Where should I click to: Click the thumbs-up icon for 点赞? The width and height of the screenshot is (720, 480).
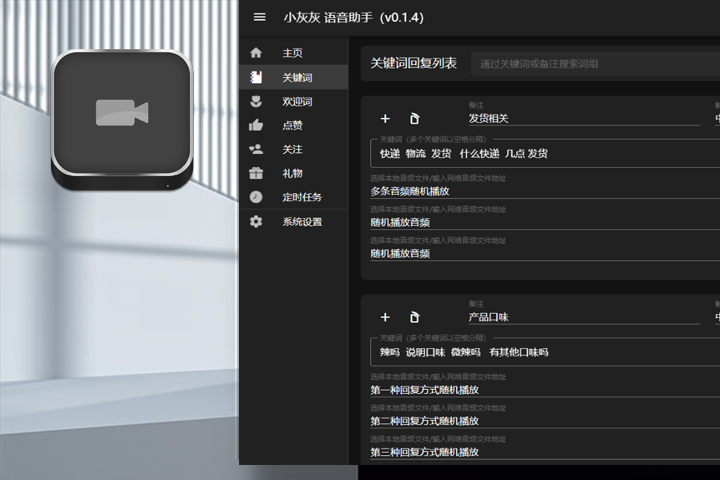coord(256,125)
